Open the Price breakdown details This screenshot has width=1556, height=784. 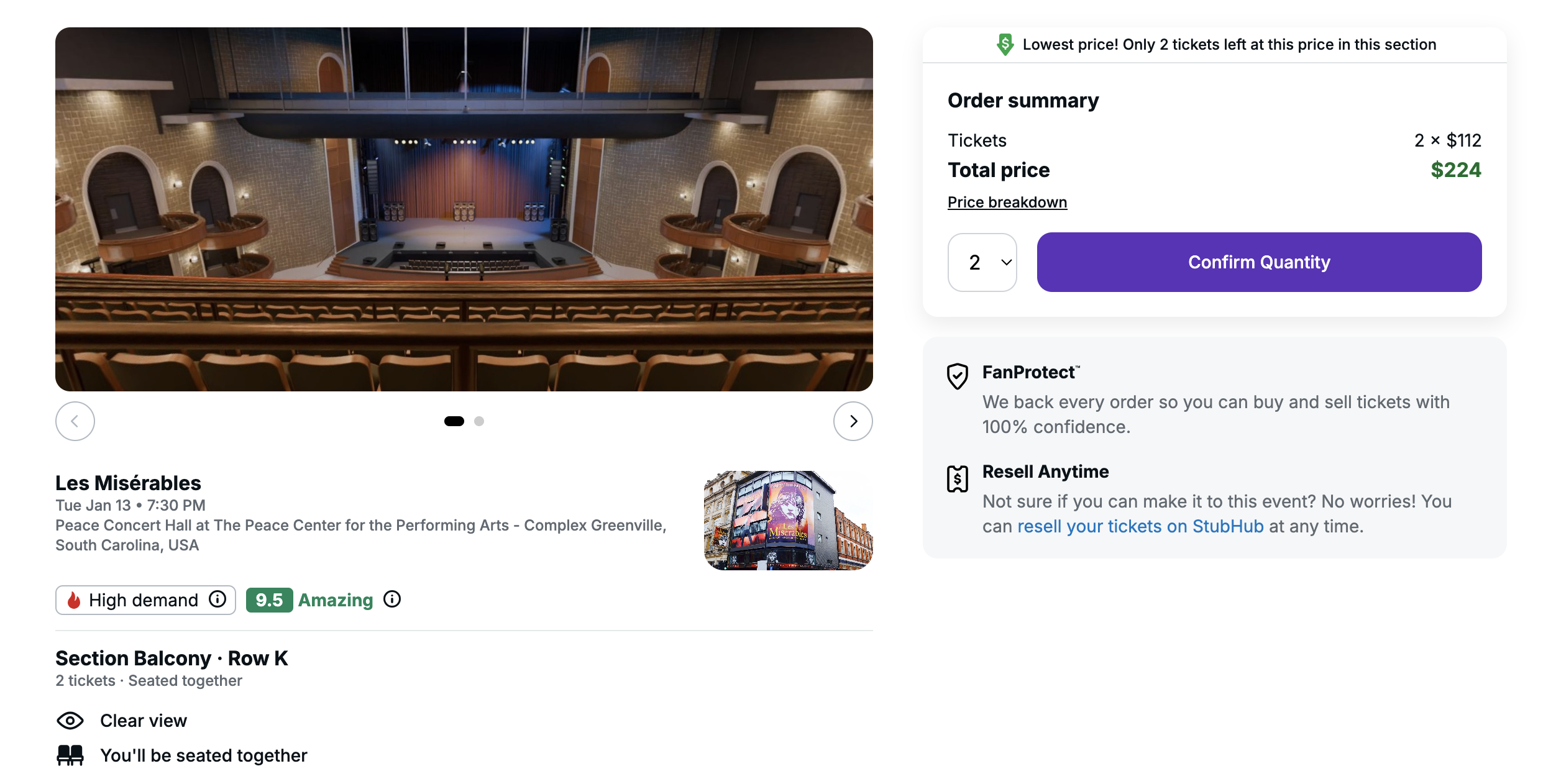pos(1007,201)
